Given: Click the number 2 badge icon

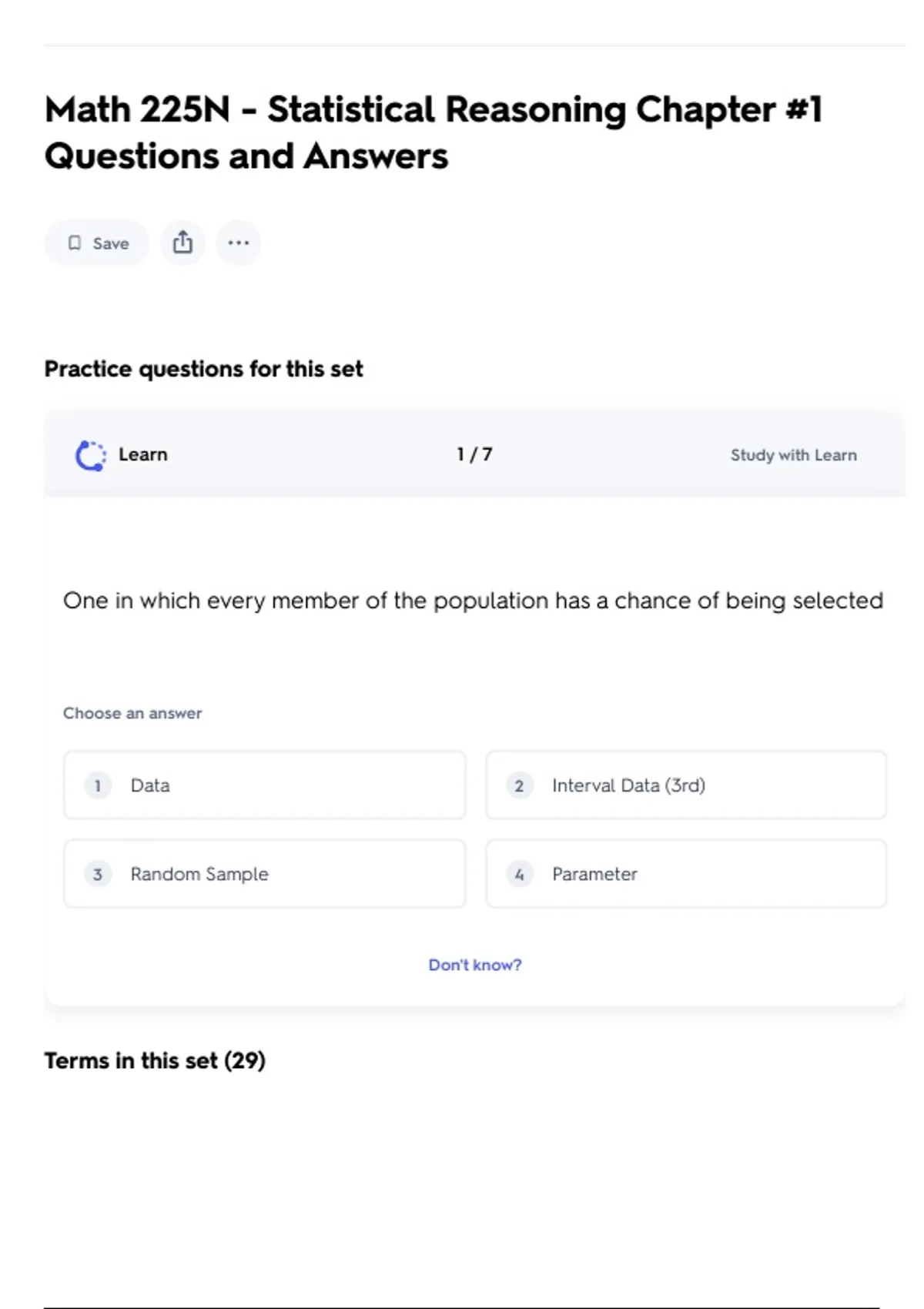Looking at the screenshot, I should pos(519,785).
